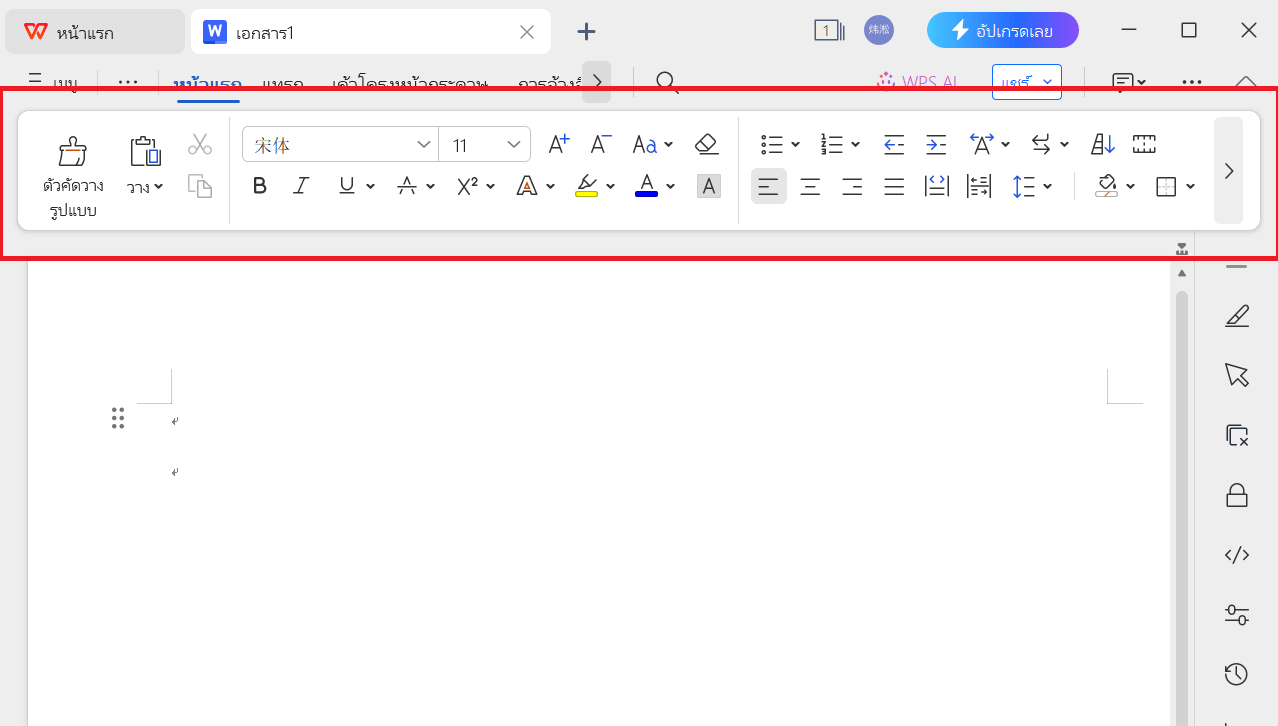This screenshot has width=1278, height=726.
Task: Open the sliders settings icon in sidebar
Action: coord(1237,614)
